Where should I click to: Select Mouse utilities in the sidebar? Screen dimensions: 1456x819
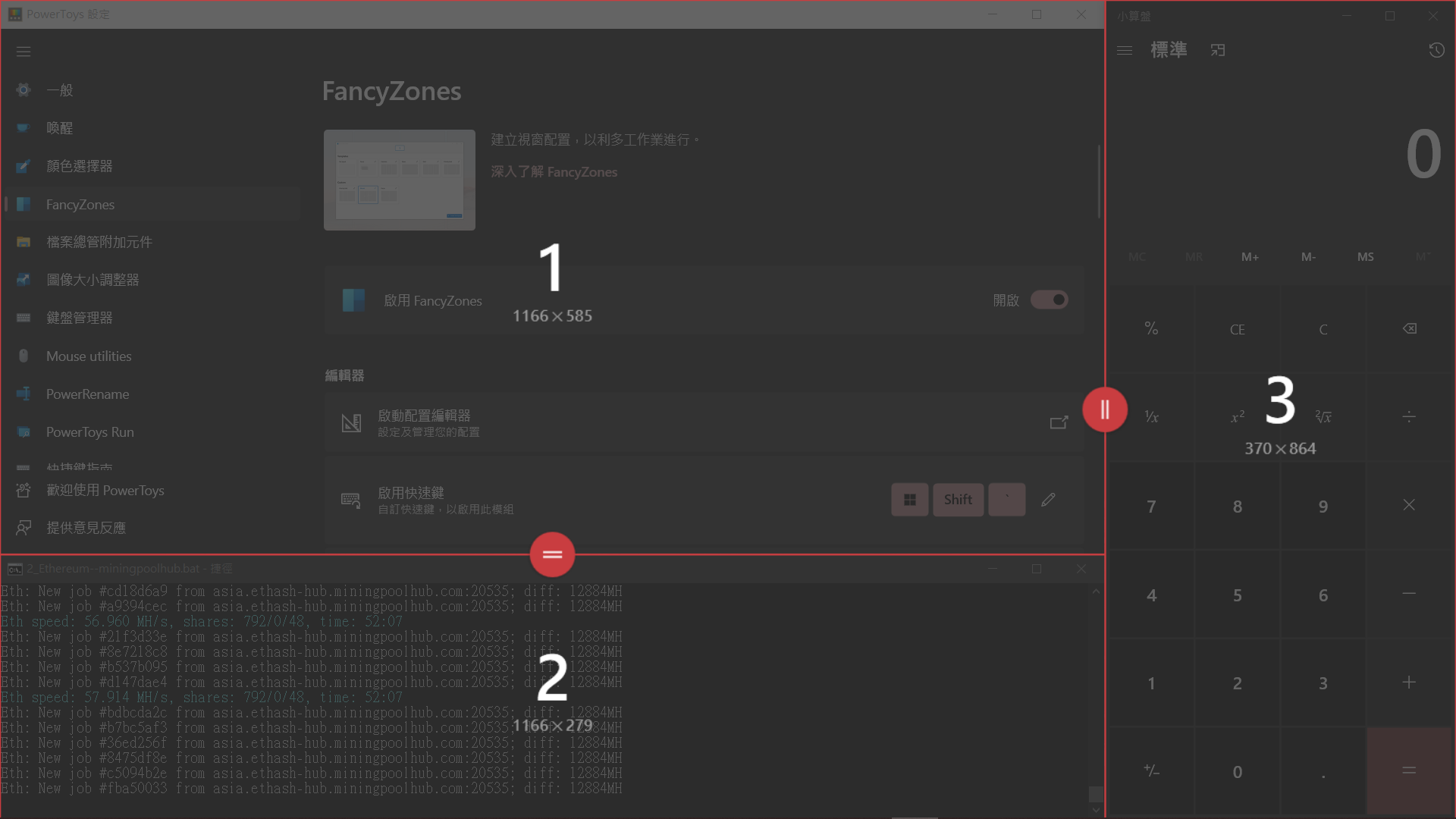pos(152,356)
